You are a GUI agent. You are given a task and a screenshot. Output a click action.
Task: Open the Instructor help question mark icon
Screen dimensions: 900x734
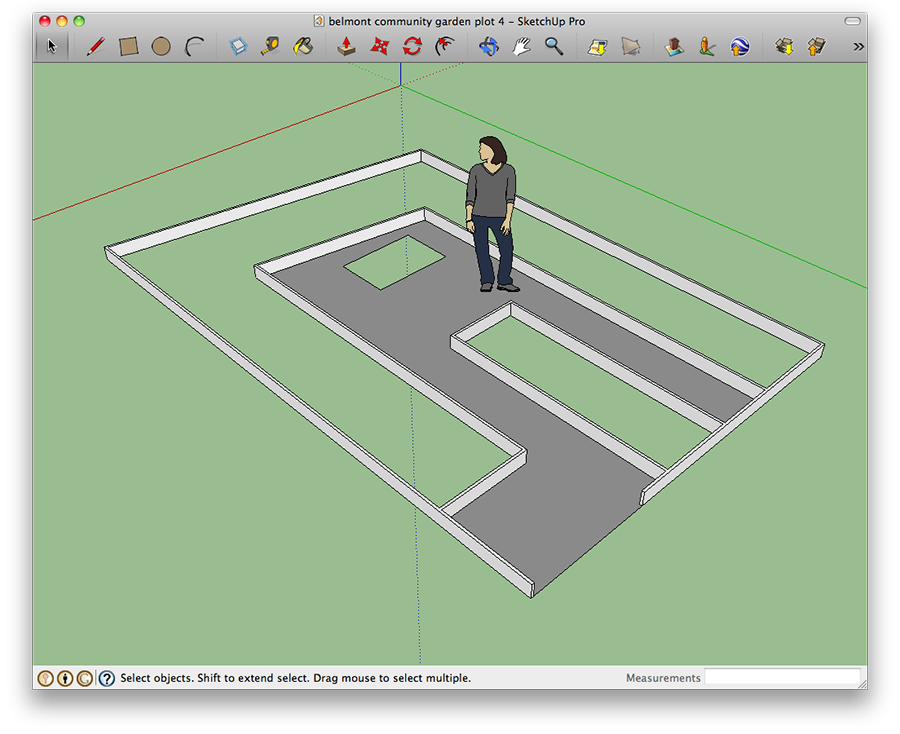(x=107, y=678)
